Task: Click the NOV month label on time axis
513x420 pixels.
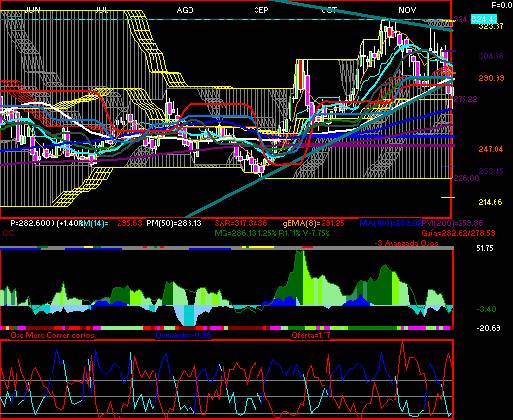Action: pos(407,10)
